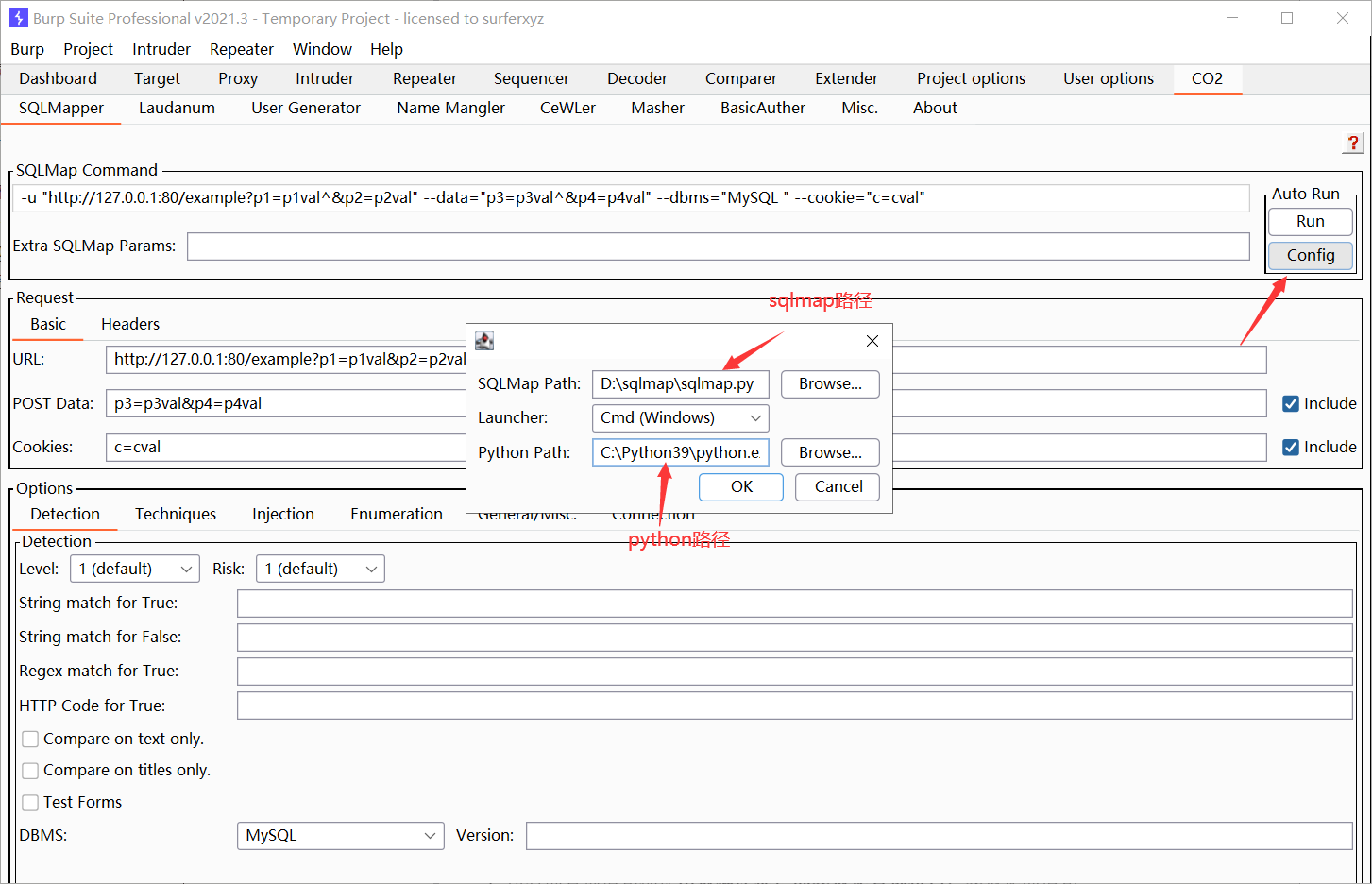Open the Repeater menu in the menu bar

pyautogui.click(x=242, y=49)
